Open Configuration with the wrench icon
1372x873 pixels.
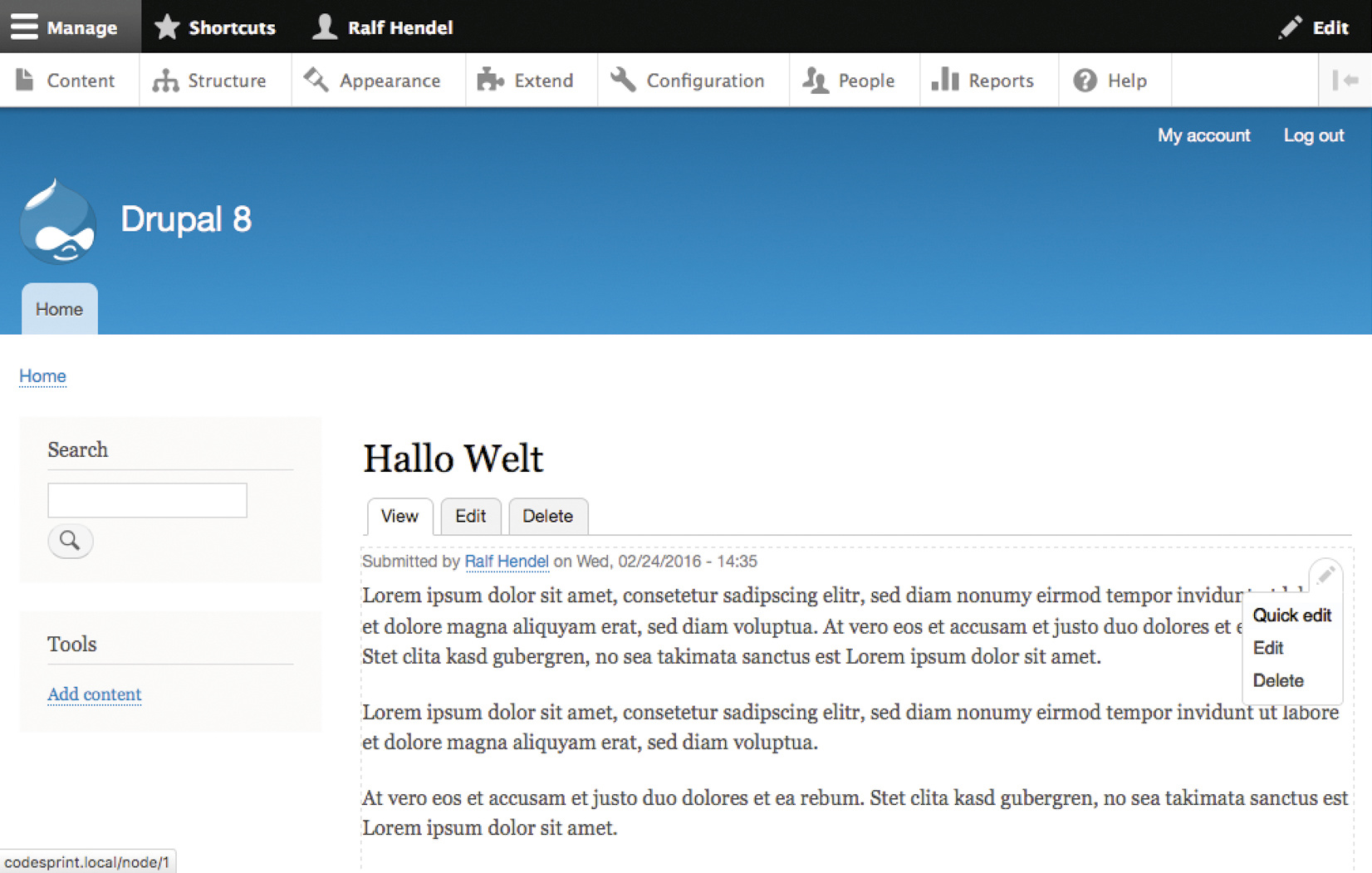point(623,81)
